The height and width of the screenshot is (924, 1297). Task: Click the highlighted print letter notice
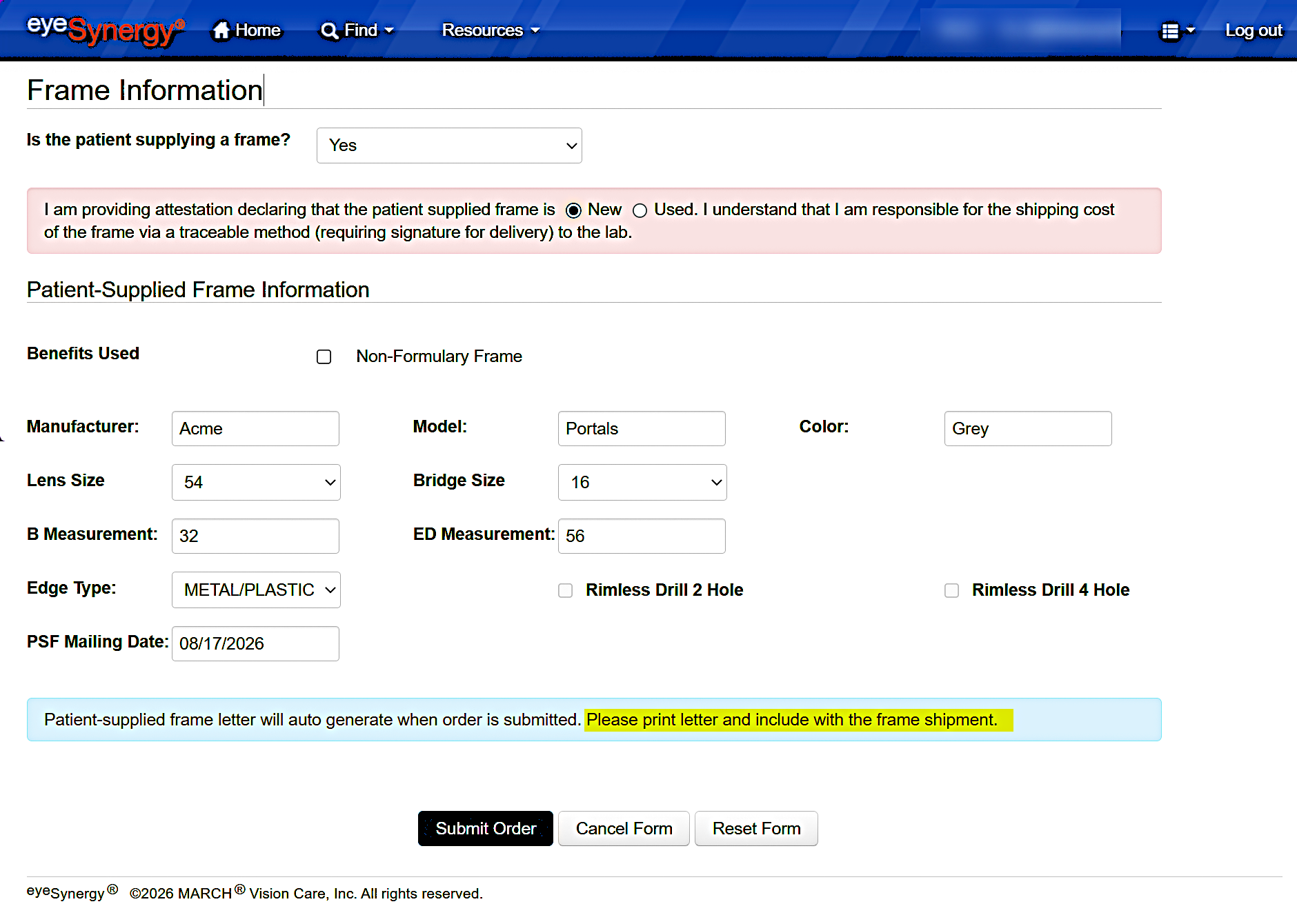(798, 720)
